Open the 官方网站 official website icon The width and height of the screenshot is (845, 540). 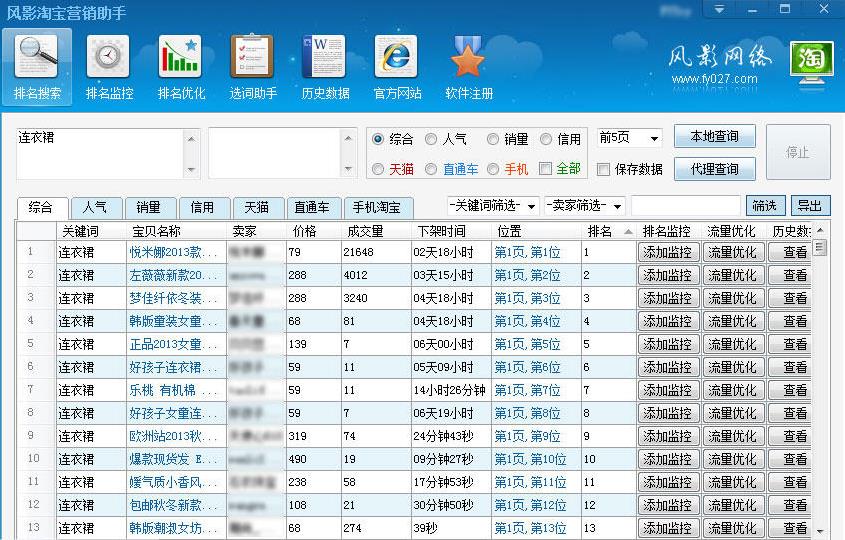point(396,66)
